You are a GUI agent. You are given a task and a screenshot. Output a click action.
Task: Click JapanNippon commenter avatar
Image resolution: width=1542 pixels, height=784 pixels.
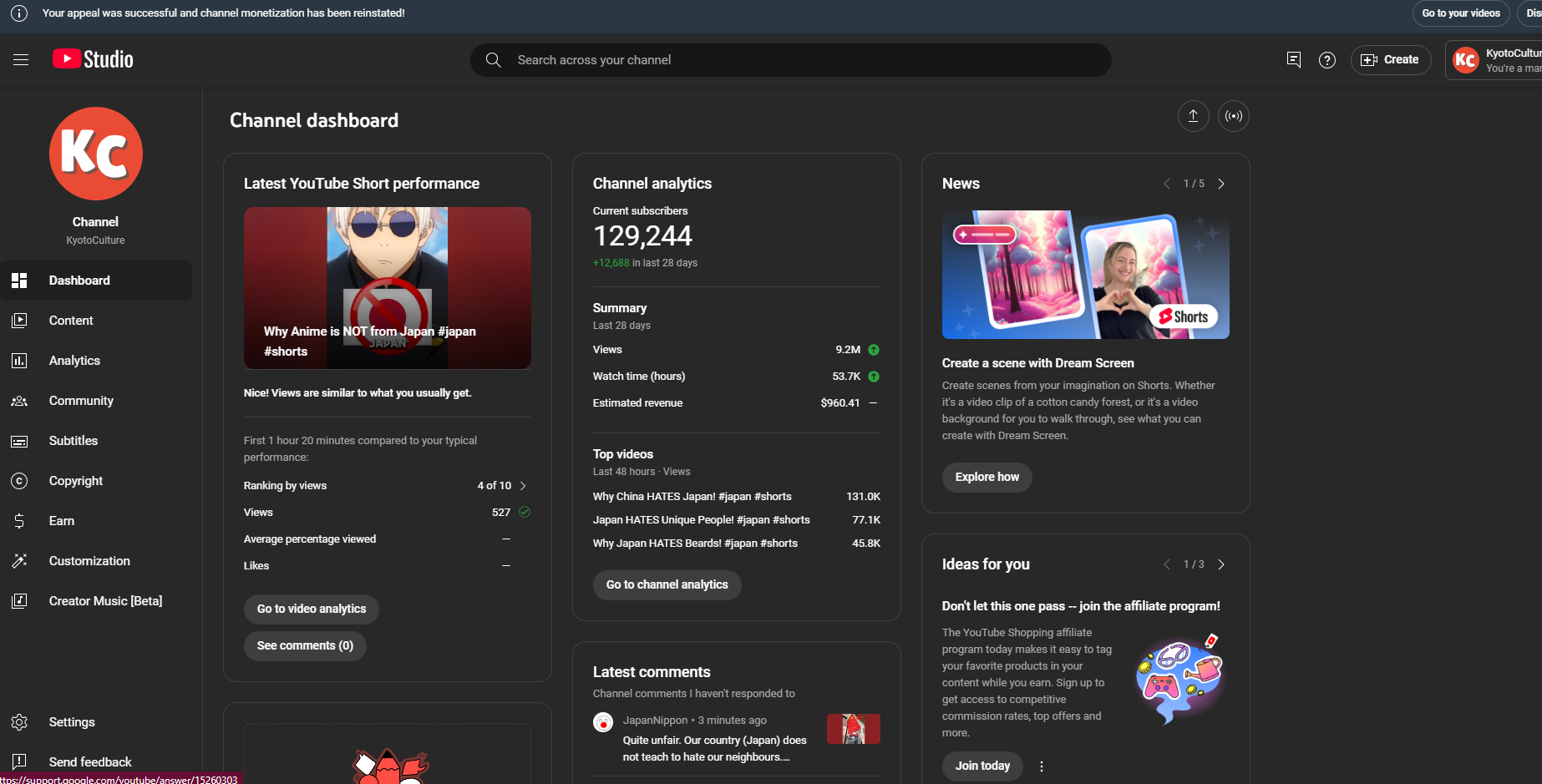(603, 723)
